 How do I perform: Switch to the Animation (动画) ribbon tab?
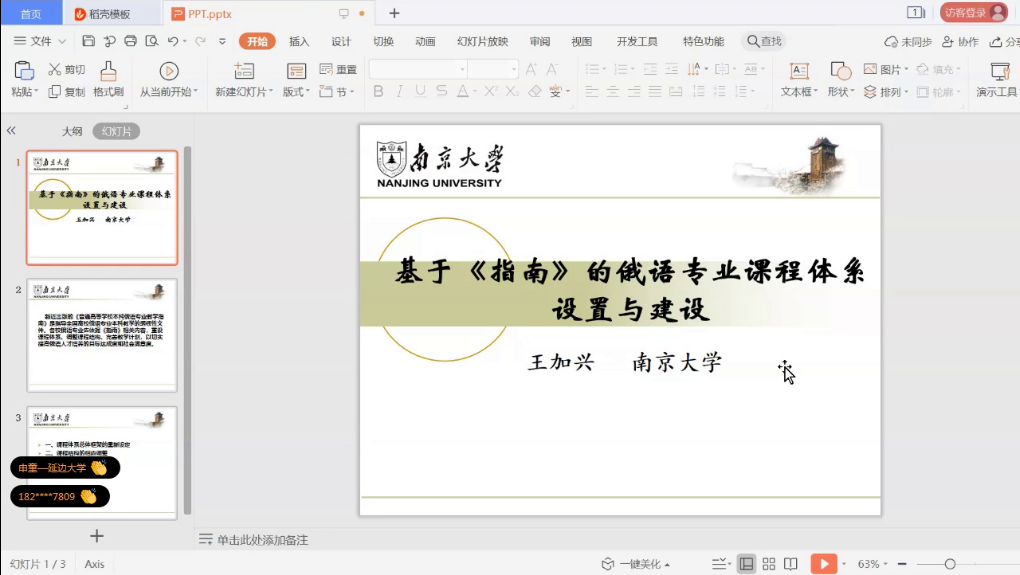pyautogui.click(x=425, y=41)
